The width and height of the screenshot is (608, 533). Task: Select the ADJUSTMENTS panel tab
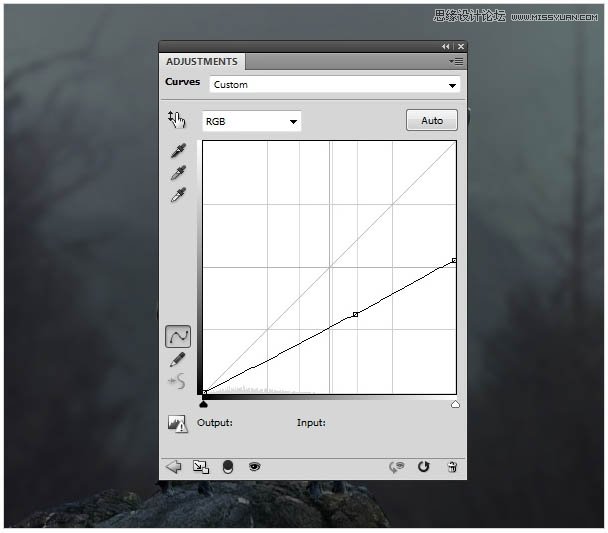click(201, 62)
